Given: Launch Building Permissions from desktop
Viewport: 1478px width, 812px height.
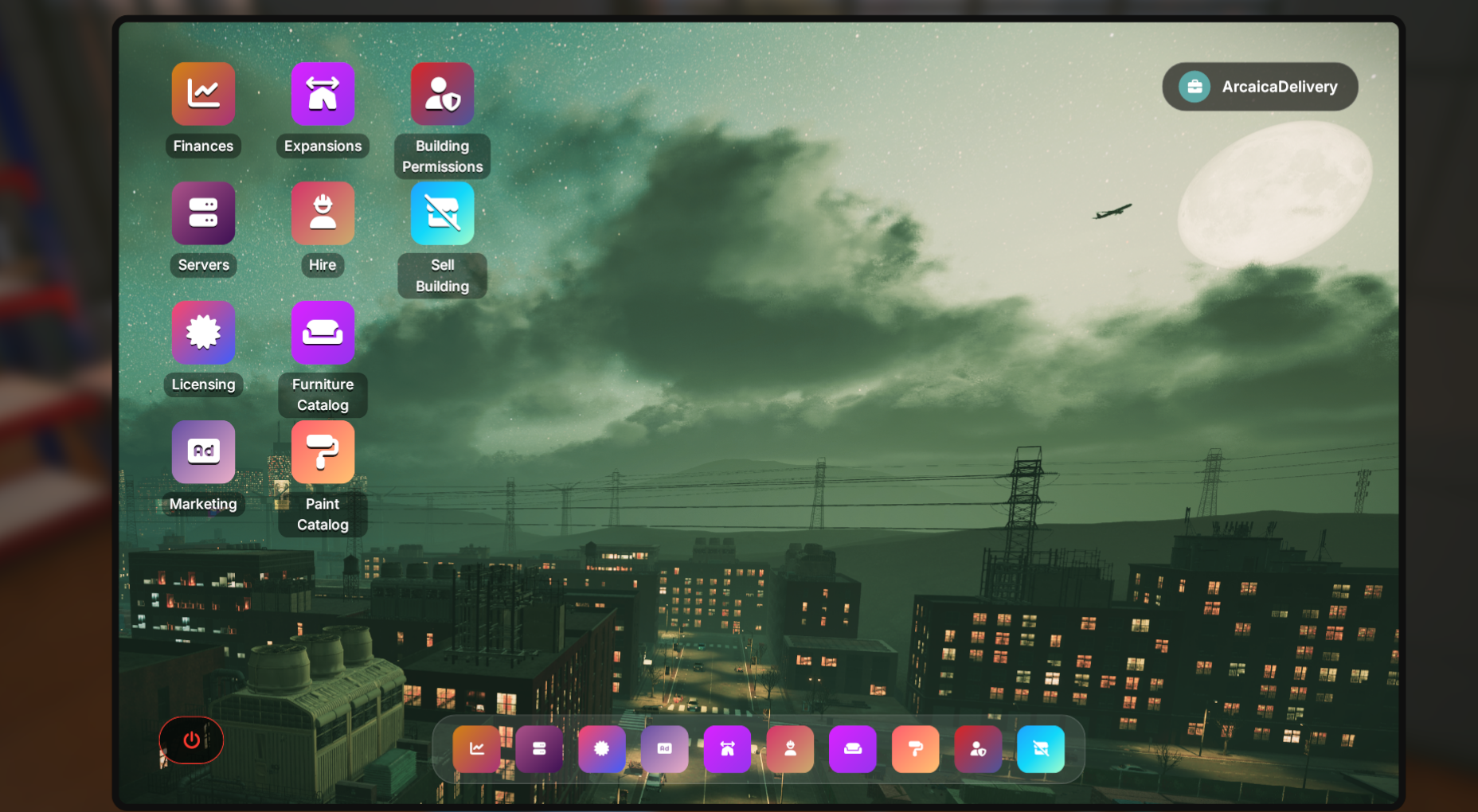Looking at the screenshot, I should (x=442, y=94).
